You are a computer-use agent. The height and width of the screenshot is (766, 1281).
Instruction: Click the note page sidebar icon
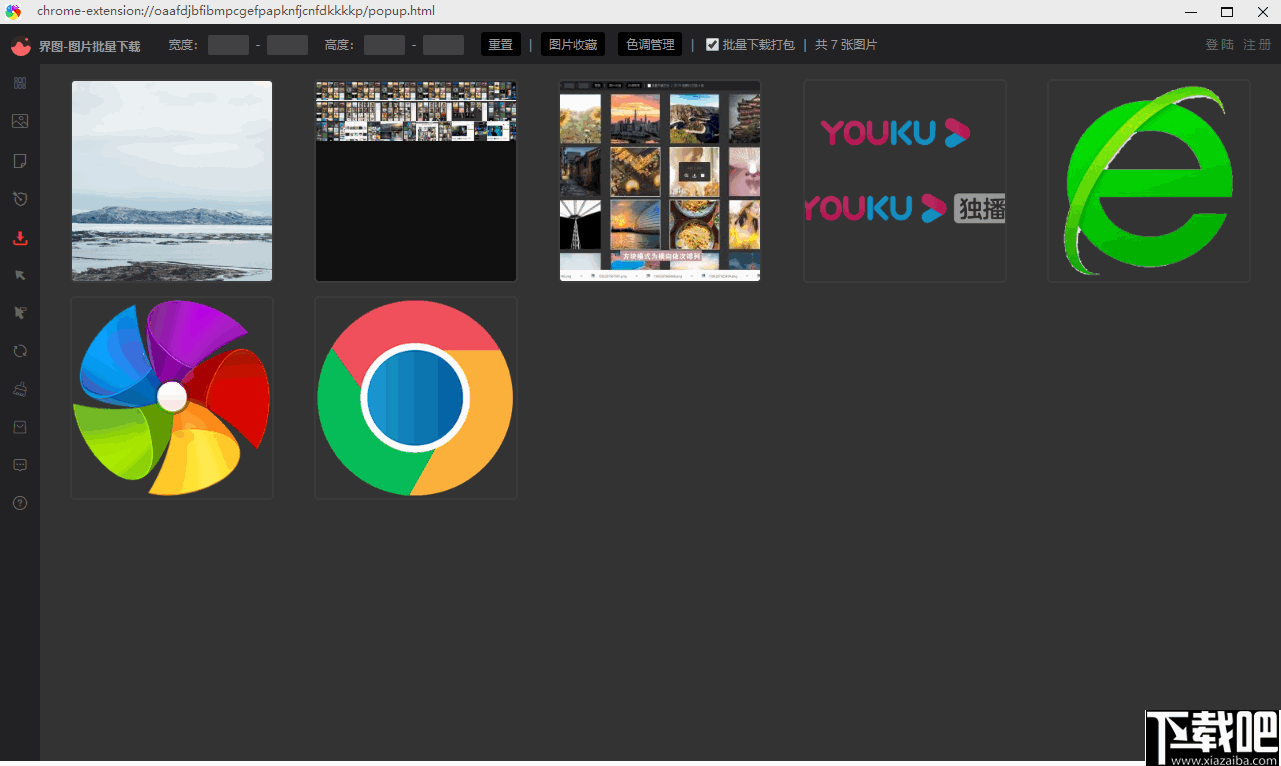(x=20, y=161)
